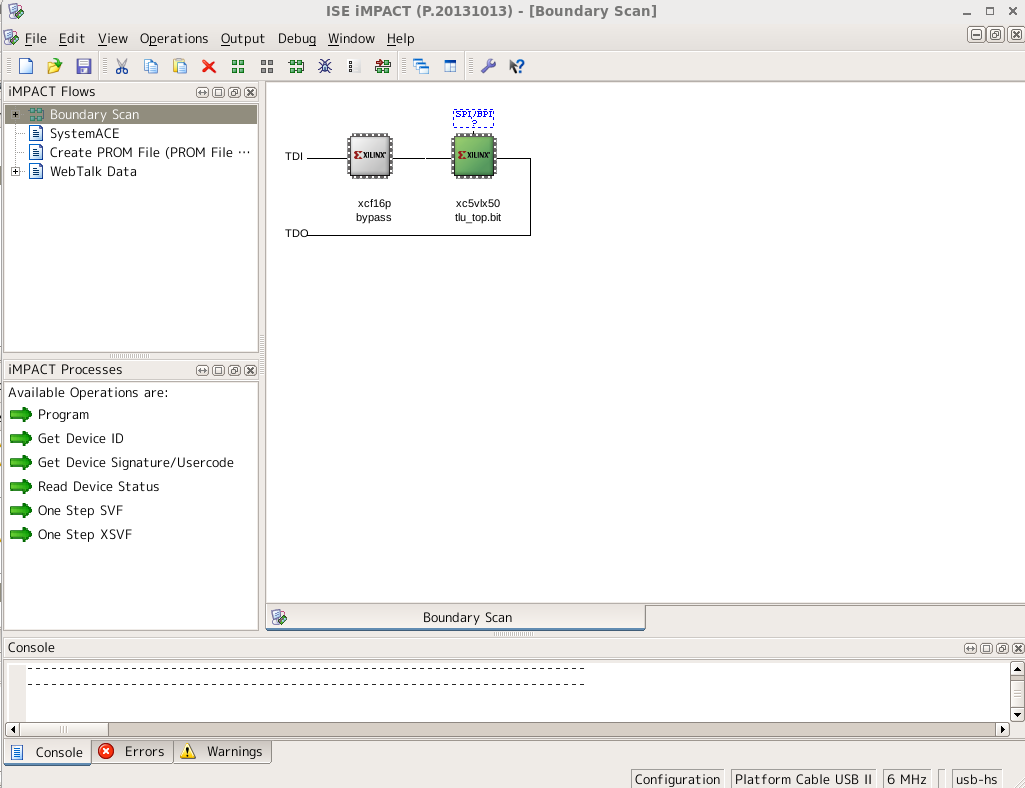Image resolution: width=1025 pixels, height=788 pixels.
Task: Click the console scroll-right arrow
Action: [x=1003, y=729]
